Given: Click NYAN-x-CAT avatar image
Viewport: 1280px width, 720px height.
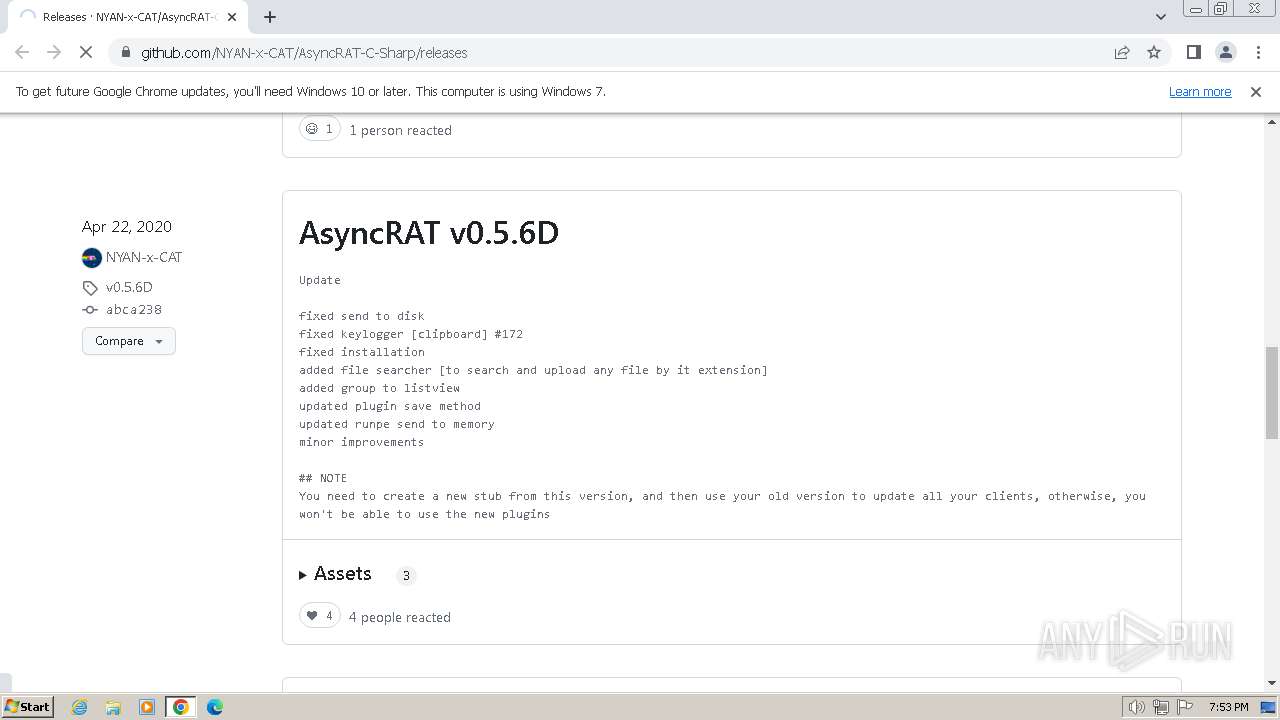Looking at the screenshot, I should [x=92, y=257].
